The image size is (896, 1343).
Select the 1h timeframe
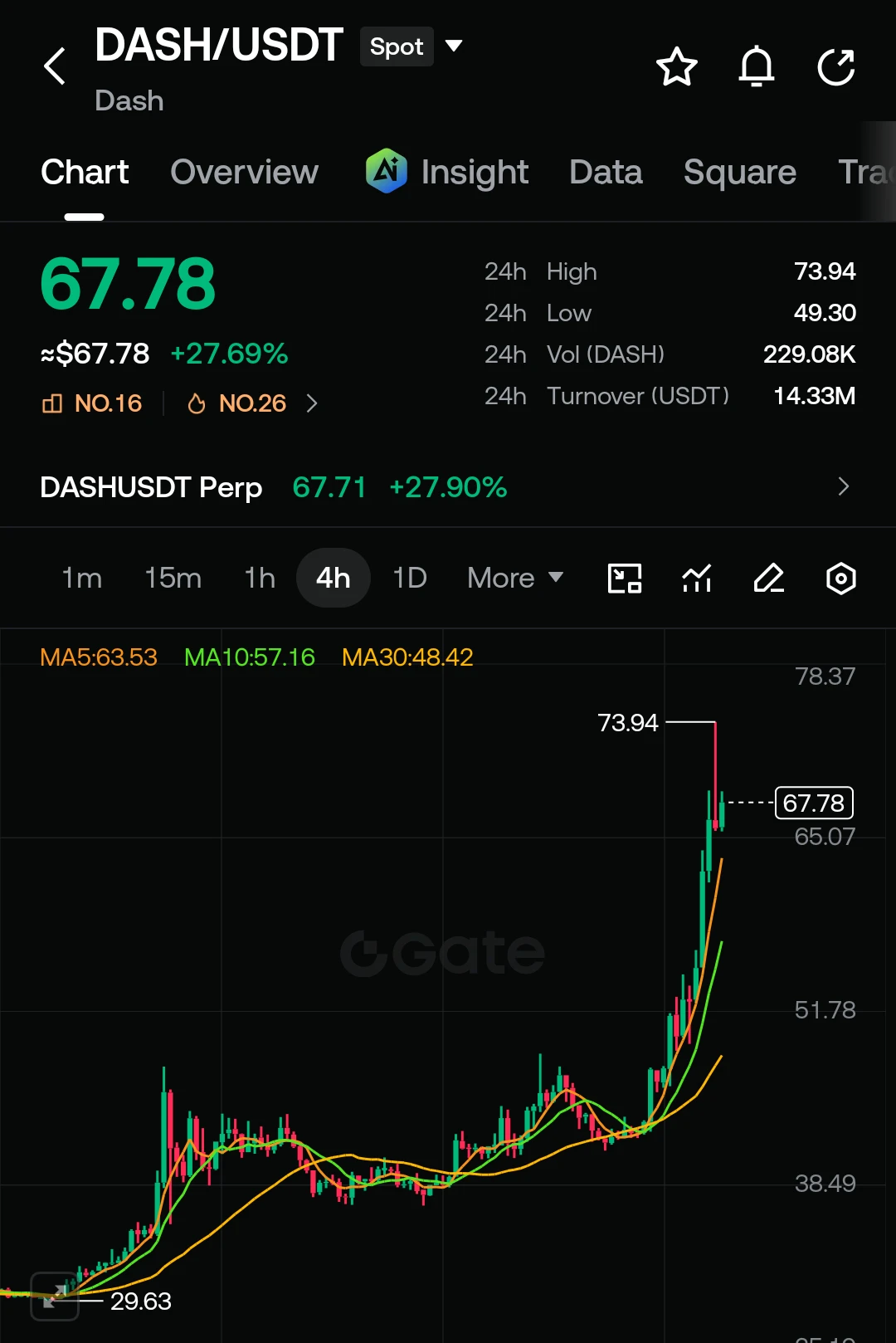click(x=260, y=578)
